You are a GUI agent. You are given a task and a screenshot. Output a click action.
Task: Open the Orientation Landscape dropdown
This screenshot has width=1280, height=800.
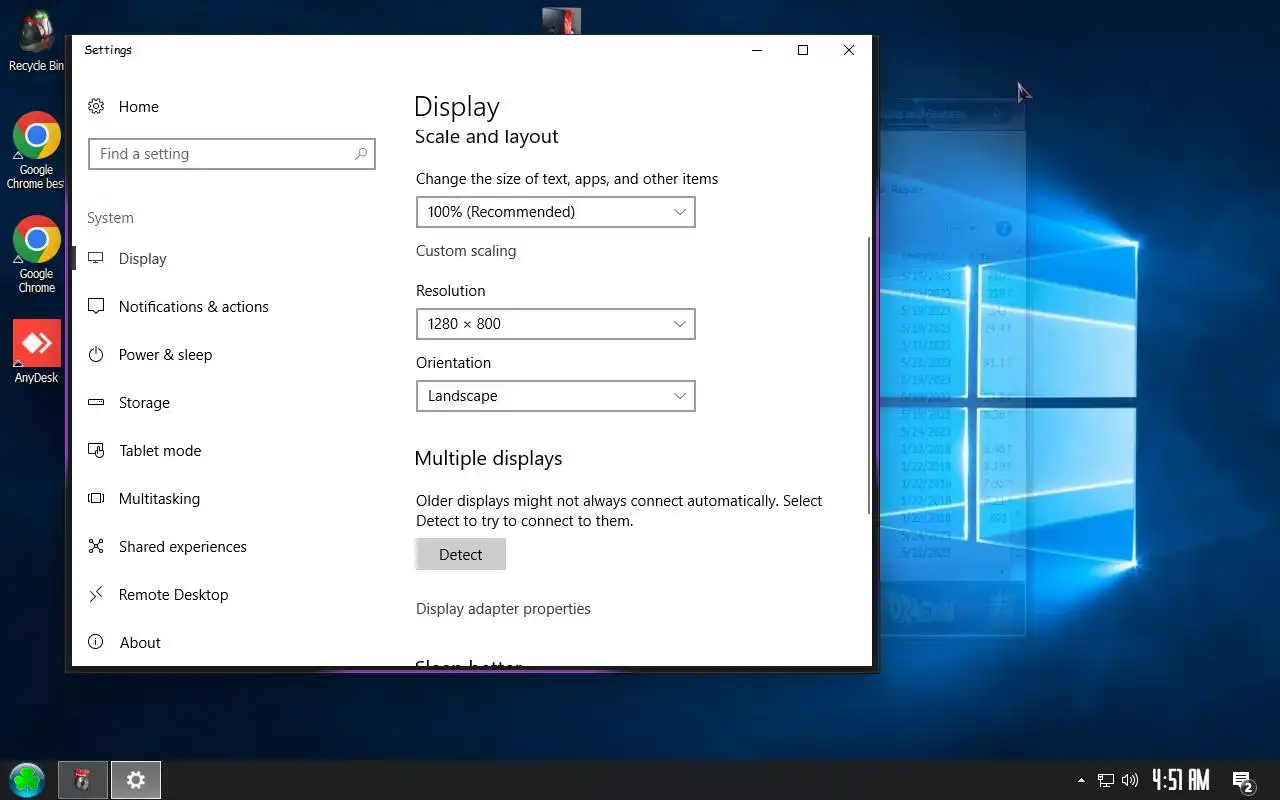[555, 396]
